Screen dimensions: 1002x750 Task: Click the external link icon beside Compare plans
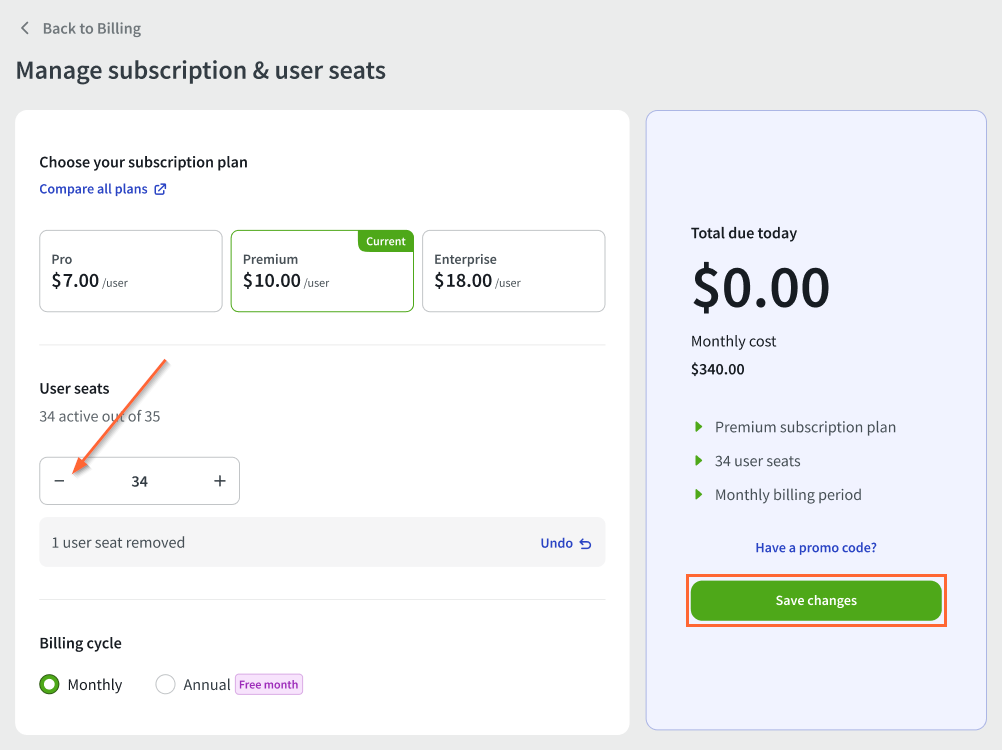click(x=160, y=189)
